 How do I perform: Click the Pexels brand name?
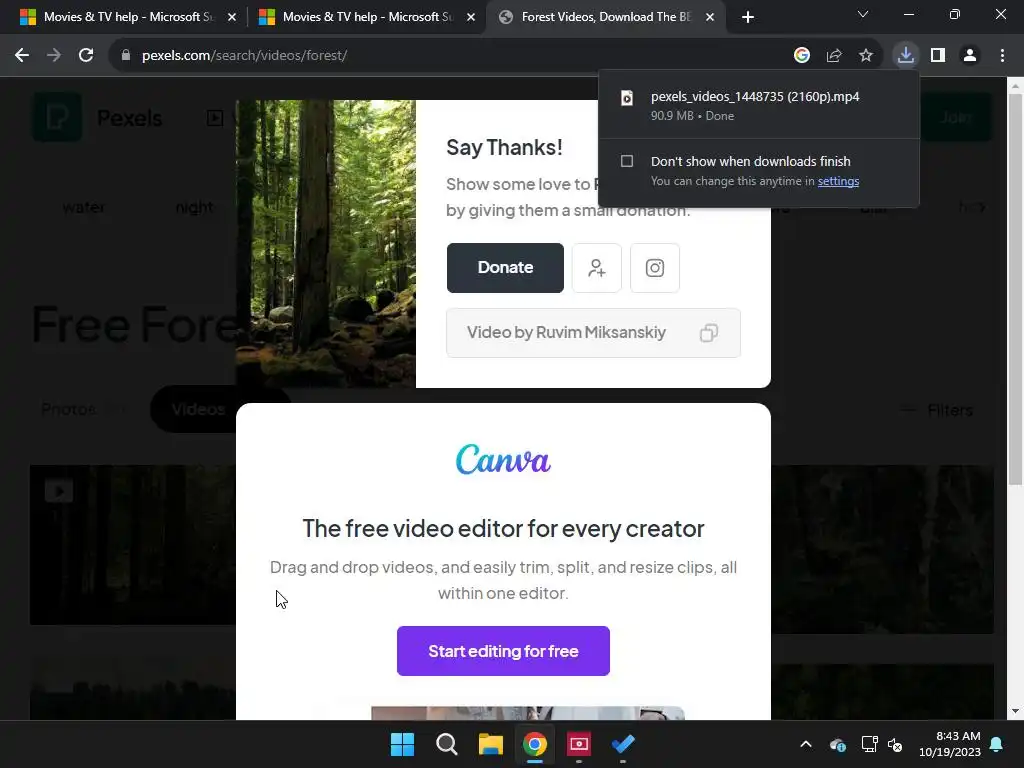pos(129,118)
